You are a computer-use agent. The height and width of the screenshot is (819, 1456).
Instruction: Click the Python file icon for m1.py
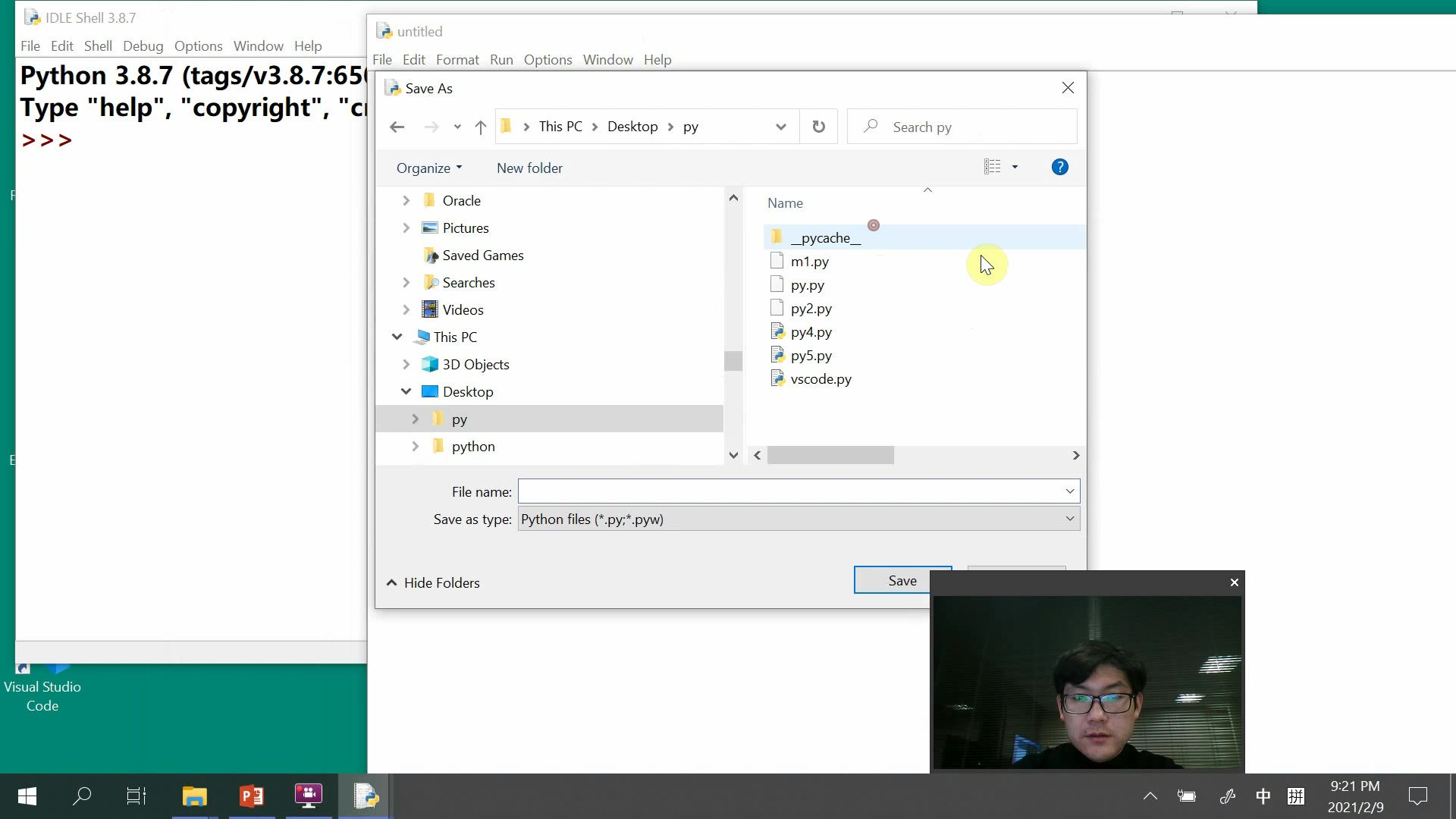[x=777, y=261]
